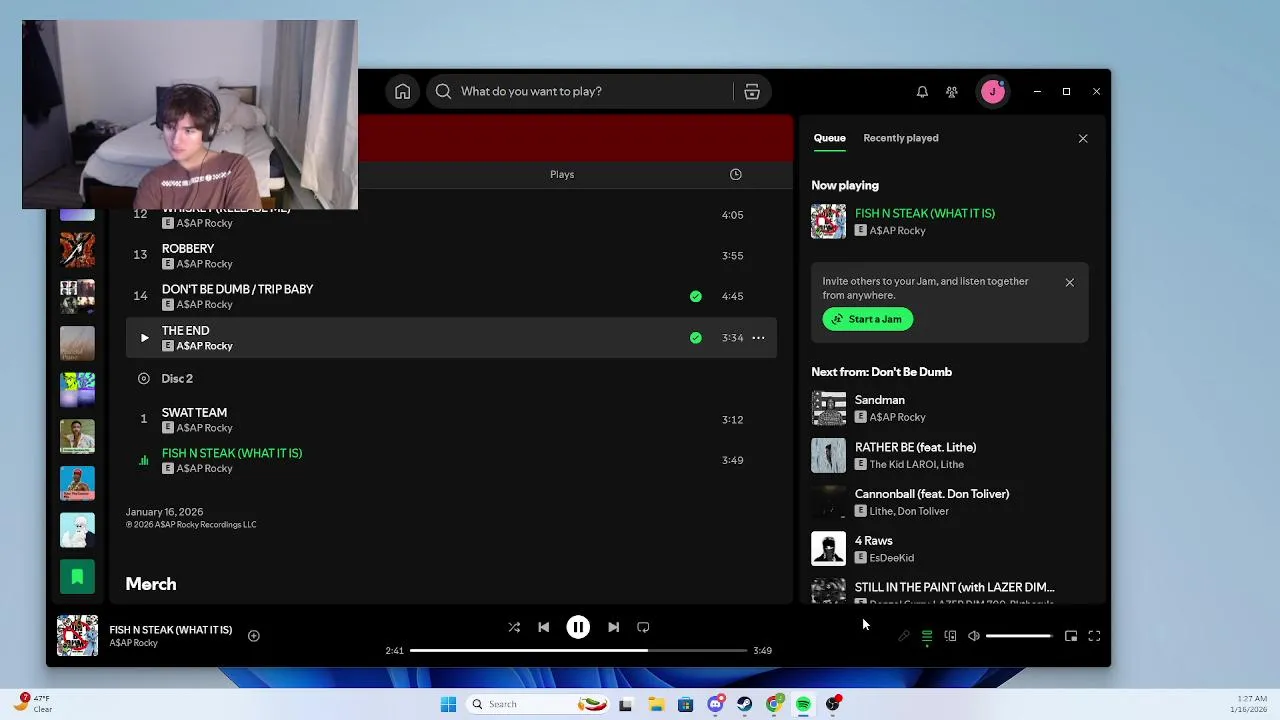Open OBS Studio from taskbar
The image size is (1280, 720).
(833, 704)
